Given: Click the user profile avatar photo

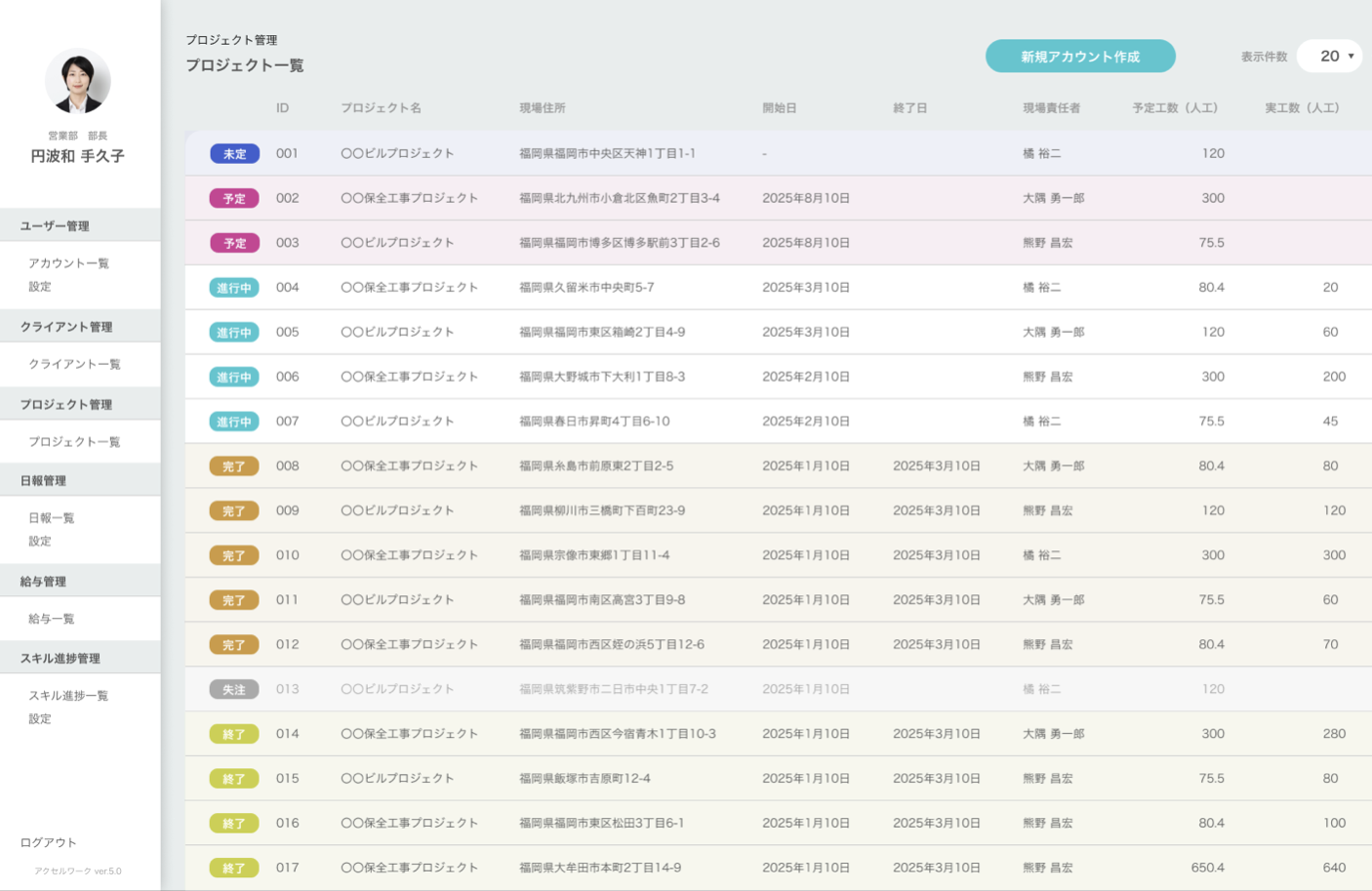Looking at the screenshot, I should (78, 81).
